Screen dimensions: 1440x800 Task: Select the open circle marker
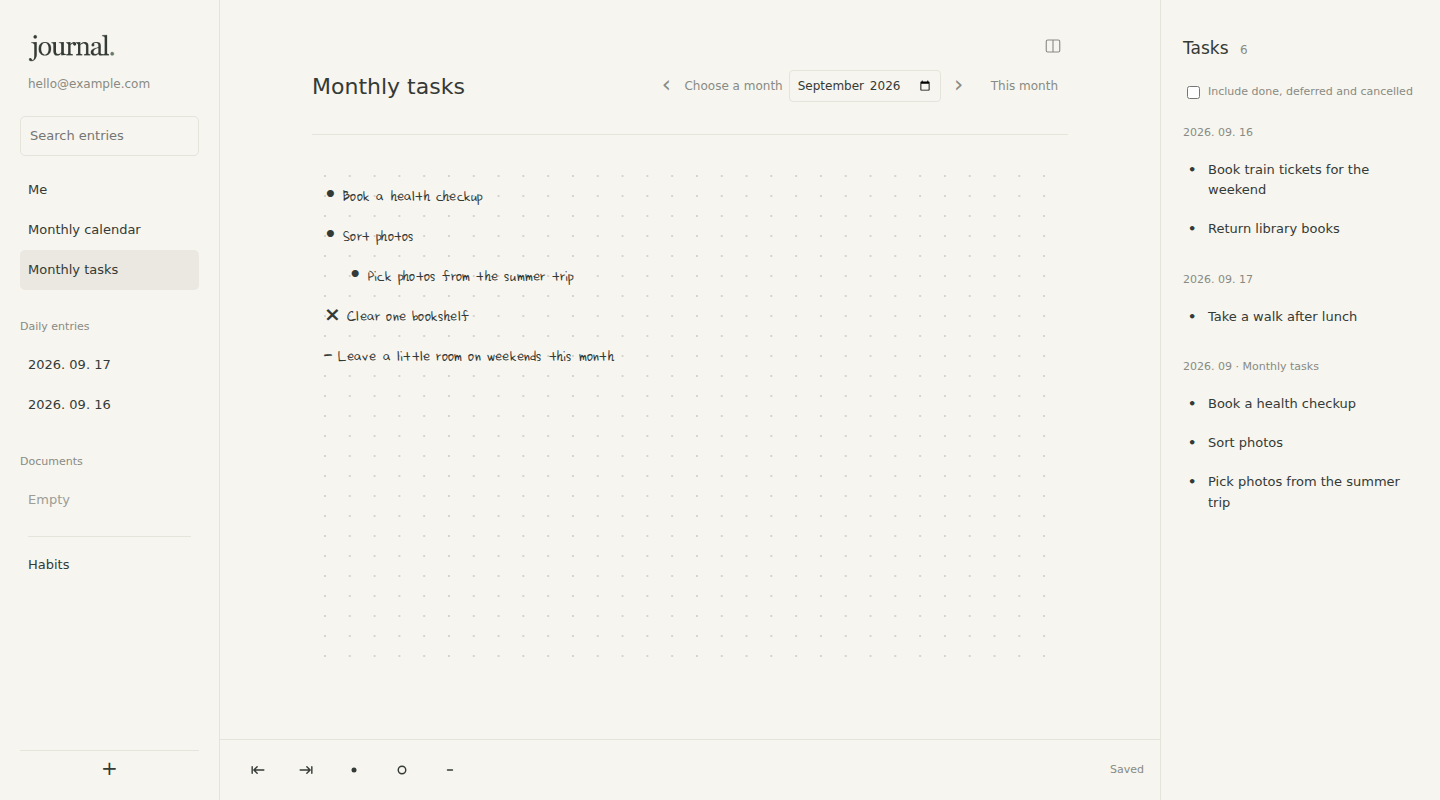(x=402, y=770)
